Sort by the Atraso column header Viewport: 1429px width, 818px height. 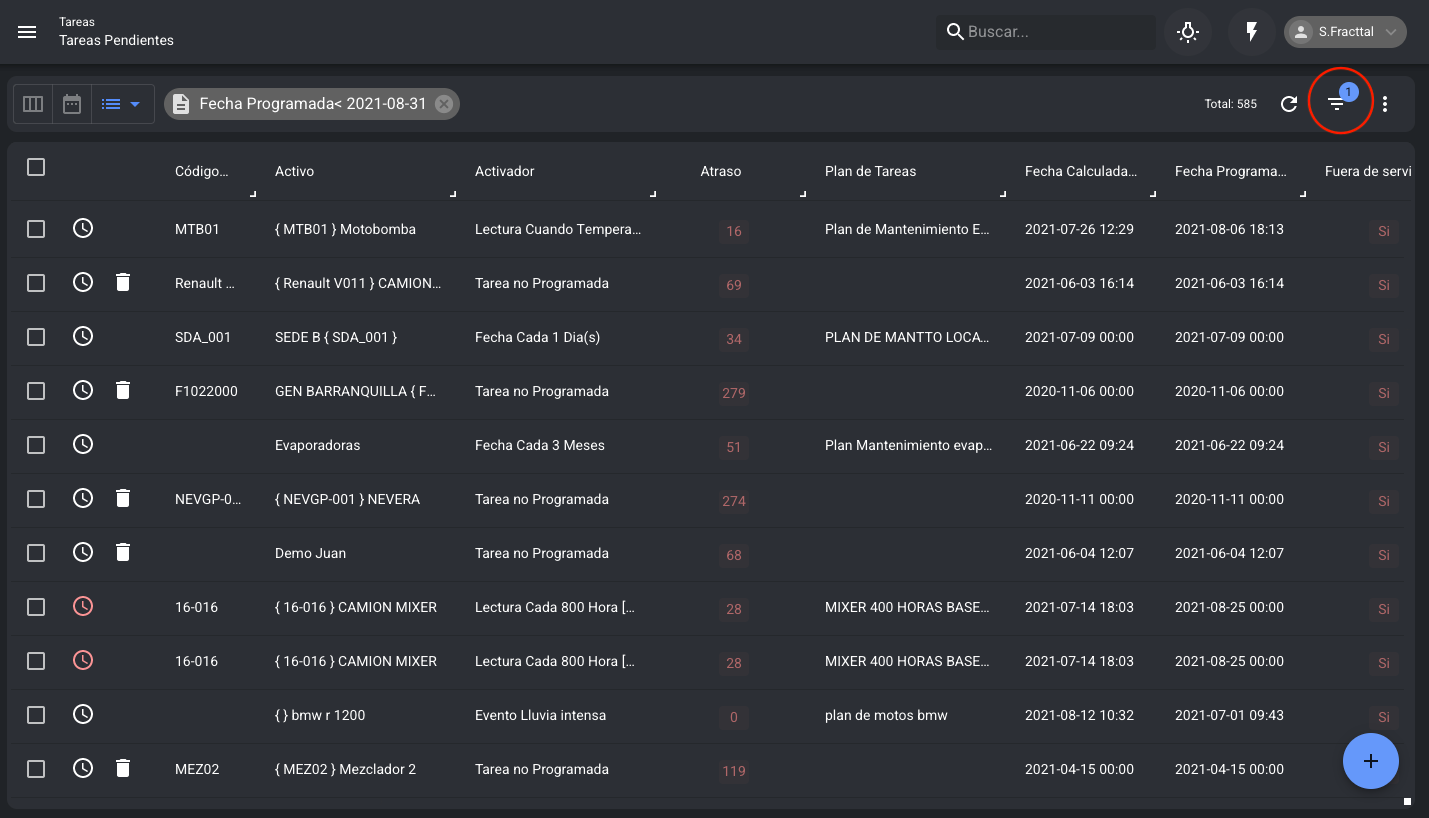point(720,171)
